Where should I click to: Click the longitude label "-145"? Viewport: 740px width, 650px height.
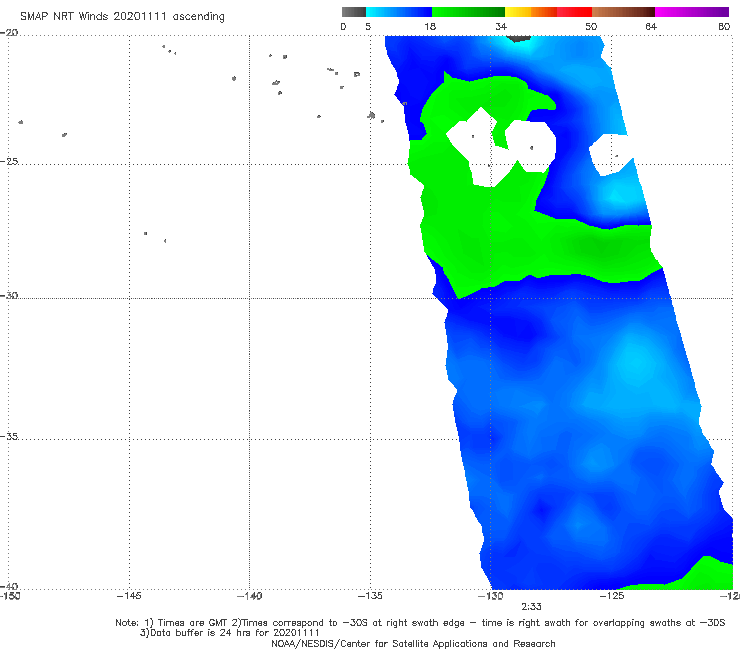click(x=129, y=596)
